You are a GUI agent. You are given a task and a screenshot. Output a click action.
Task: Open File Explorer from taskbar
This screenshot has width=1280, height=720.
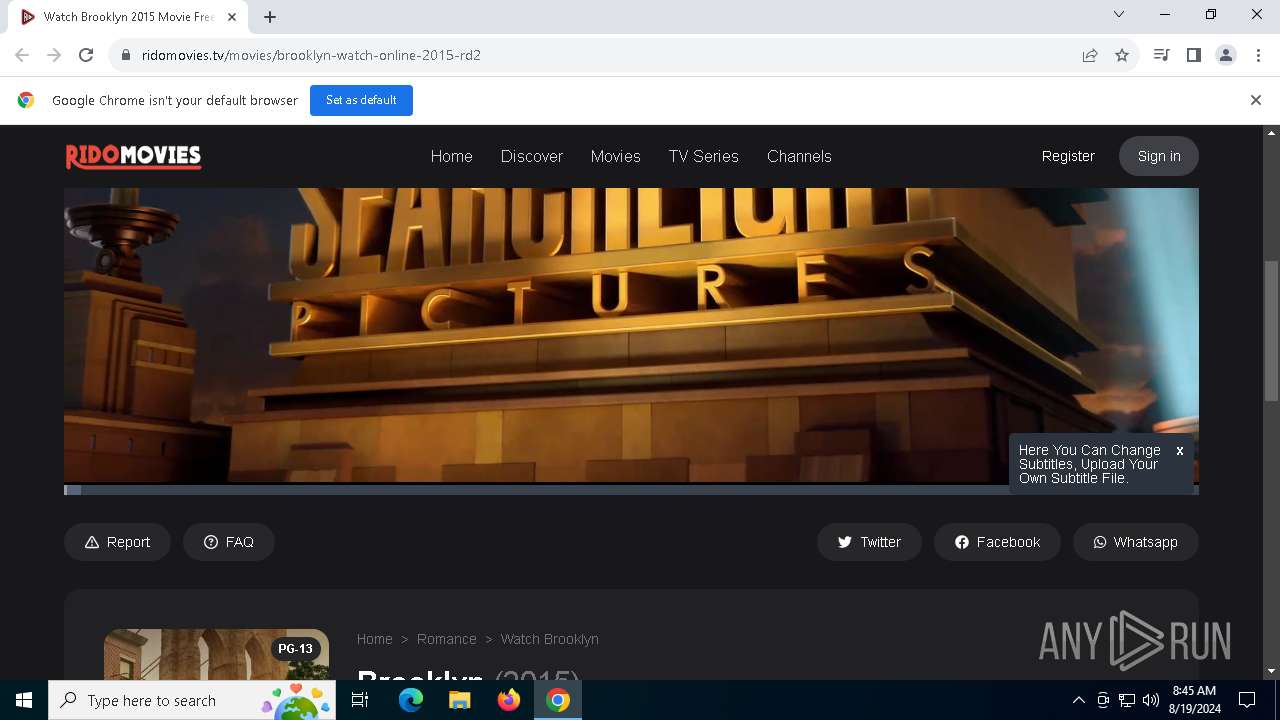(x=459, y=700)
